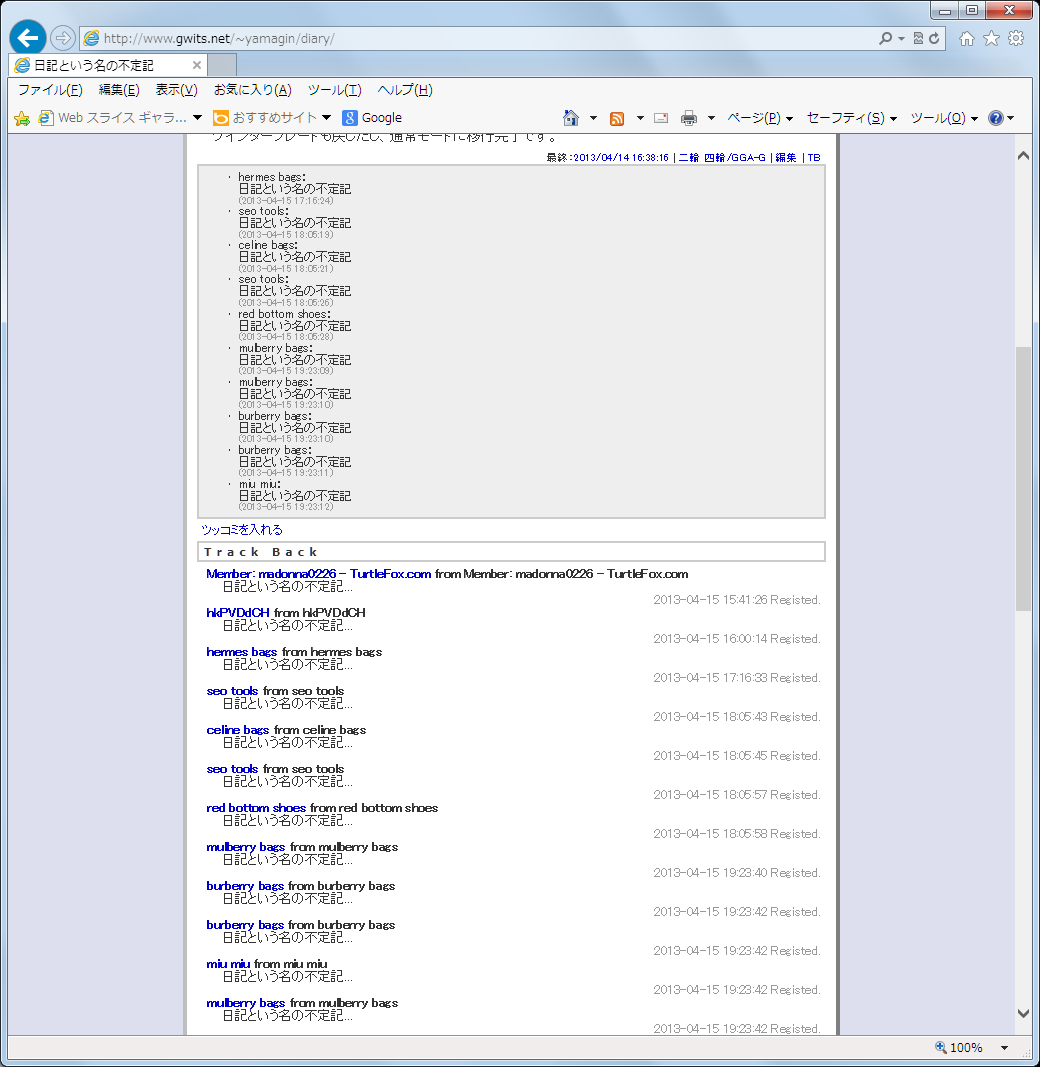1040x1067 pixels.
Task: Click the Print icon in command bar
Action: click(x=689, y=118)
